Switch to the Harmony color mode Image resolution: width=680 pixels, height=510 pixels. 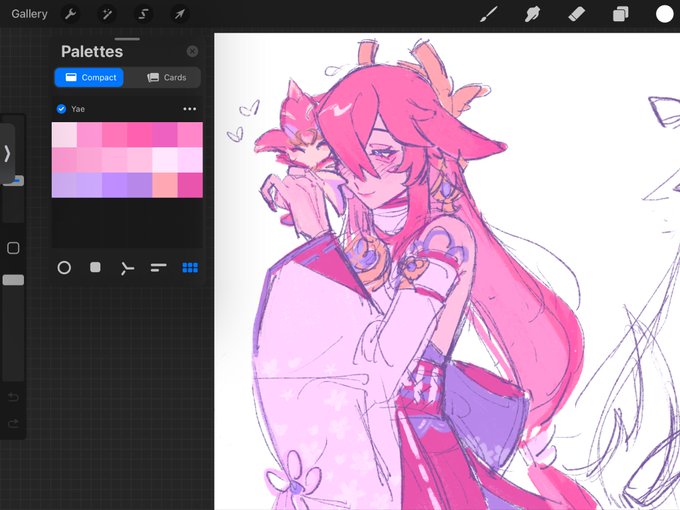coord(127,268)
